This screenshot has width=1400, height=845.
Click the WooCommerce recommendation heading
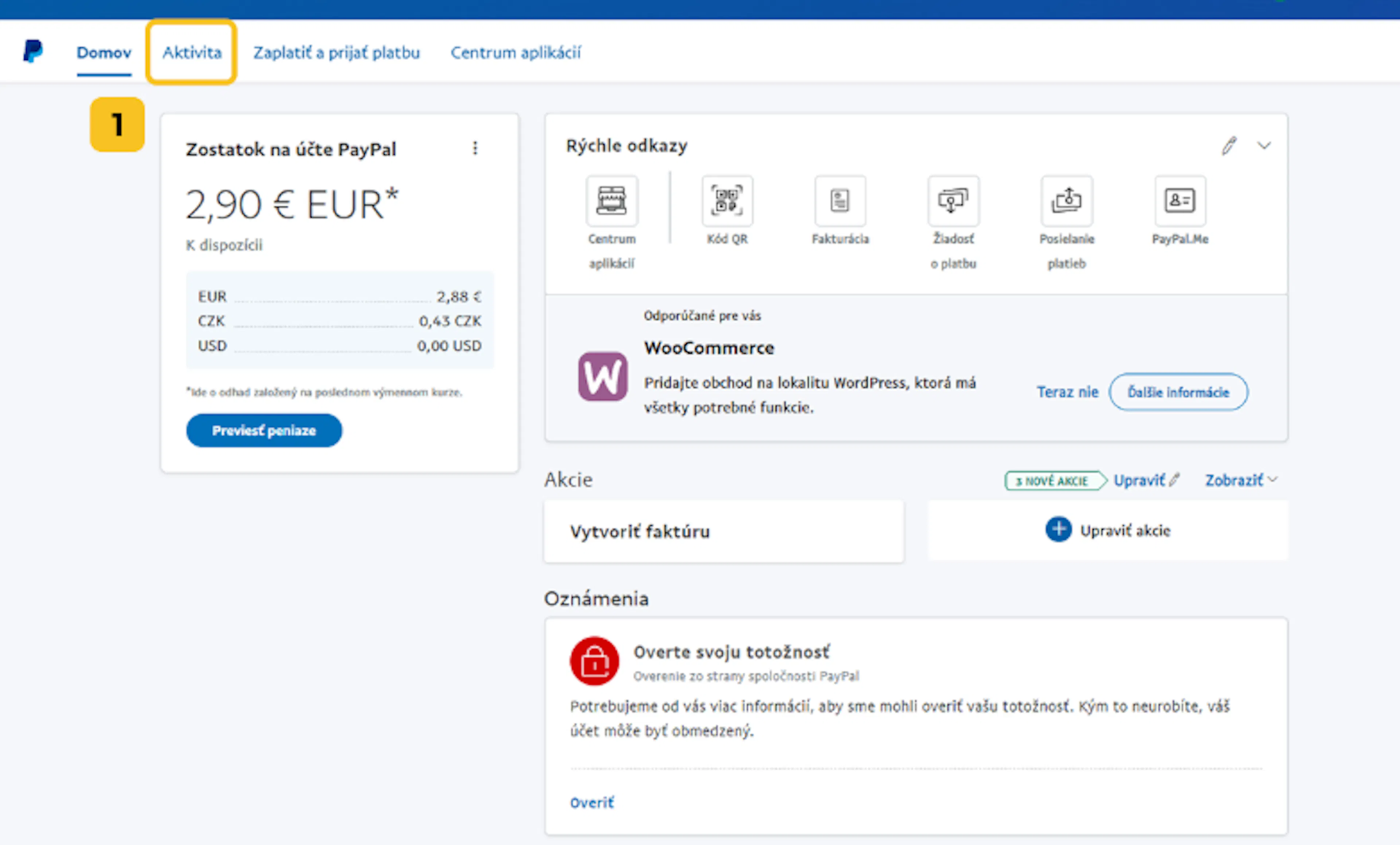(x=709, y=348)
